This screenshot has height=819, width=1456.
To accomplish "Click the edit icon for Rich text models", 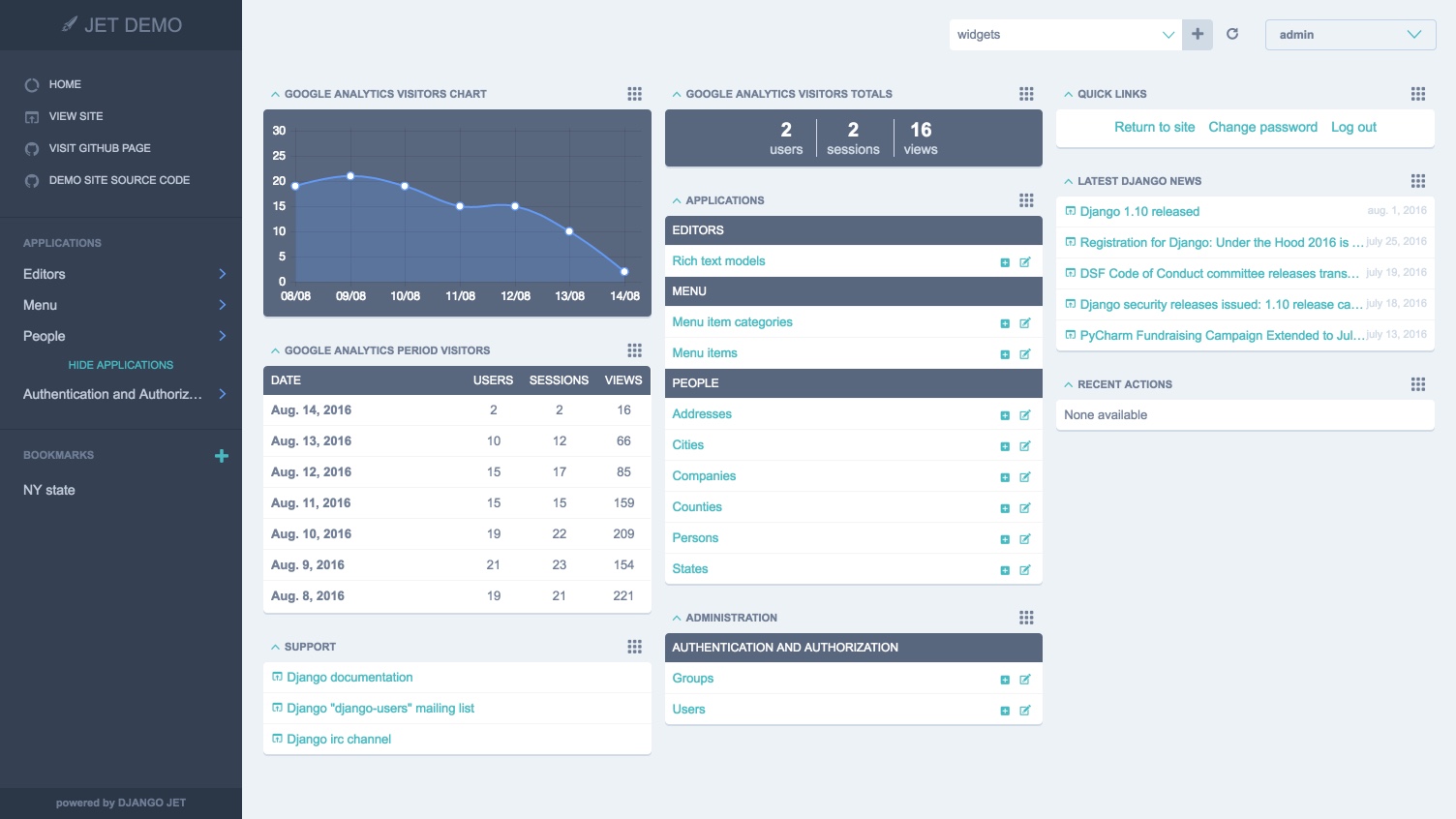I will click(1025, 262).
